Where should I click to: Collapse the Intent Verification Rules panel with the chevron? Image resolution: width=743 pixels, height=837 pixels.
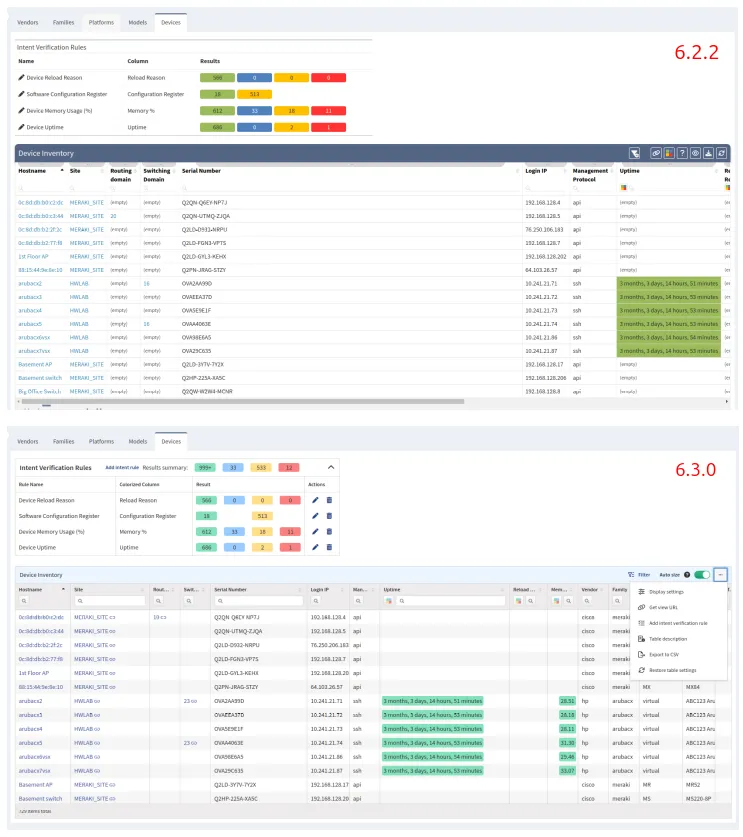[x=332, y=467]
